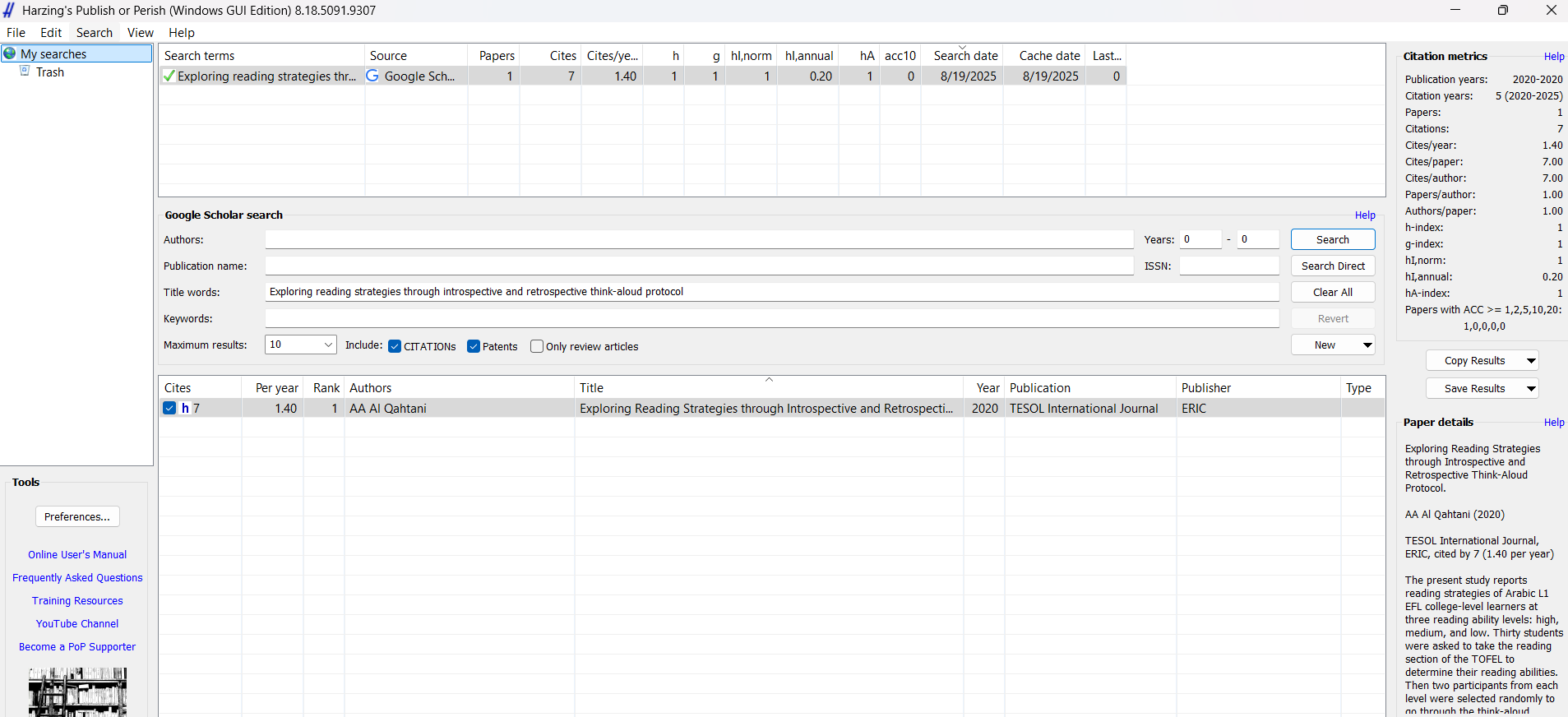This screenshot has width=1568, height=717.
Task: Toggle the Patents checkbox
Action: [x=474, y=346]
